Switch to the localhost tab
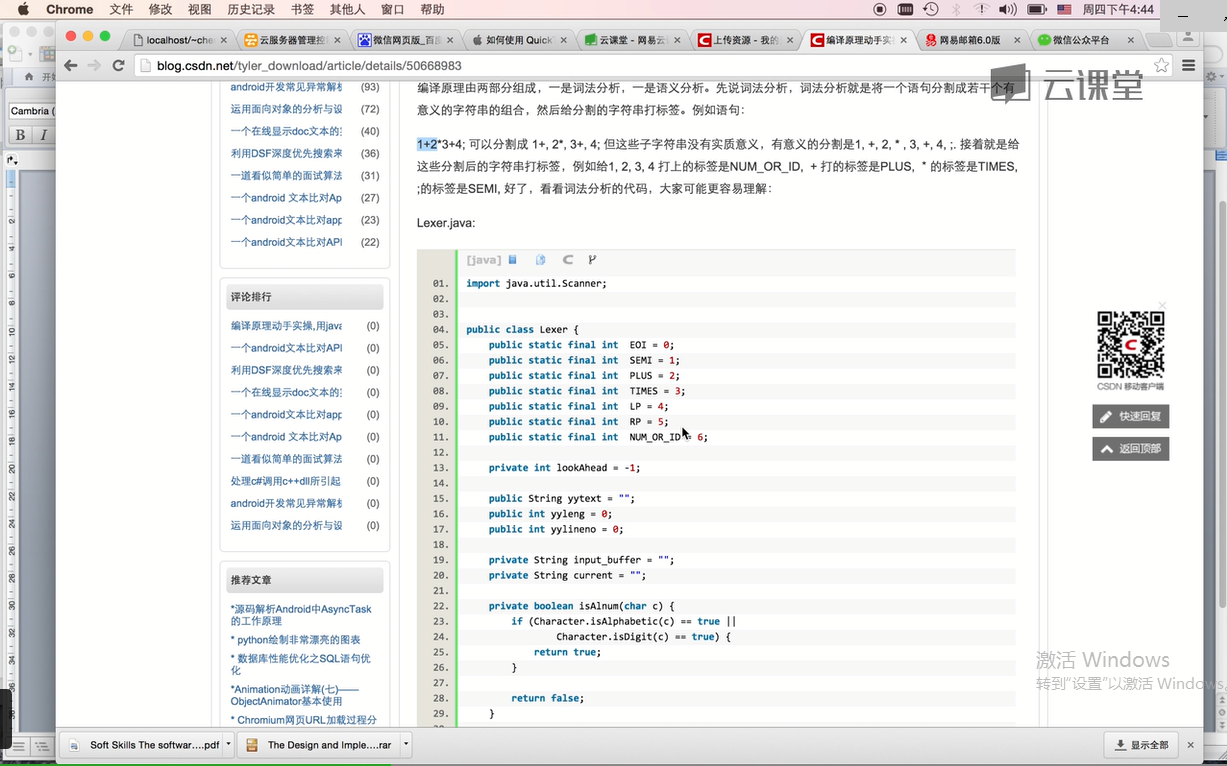 pyautogui.click(x=176, y=40)
